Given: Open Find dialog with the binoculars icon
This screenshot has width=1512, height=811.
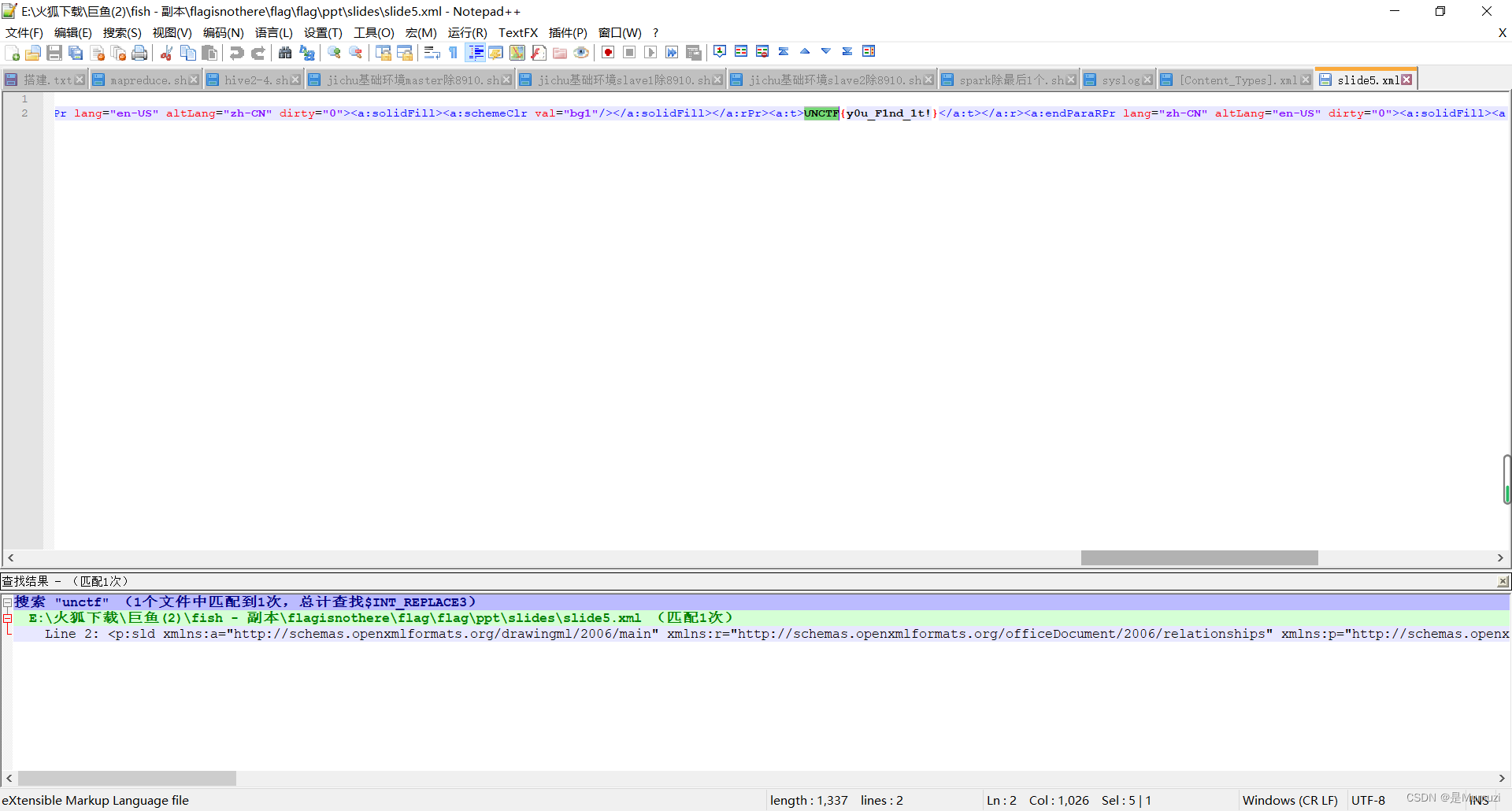Looking at the screenshot, I should coord(285,53).
